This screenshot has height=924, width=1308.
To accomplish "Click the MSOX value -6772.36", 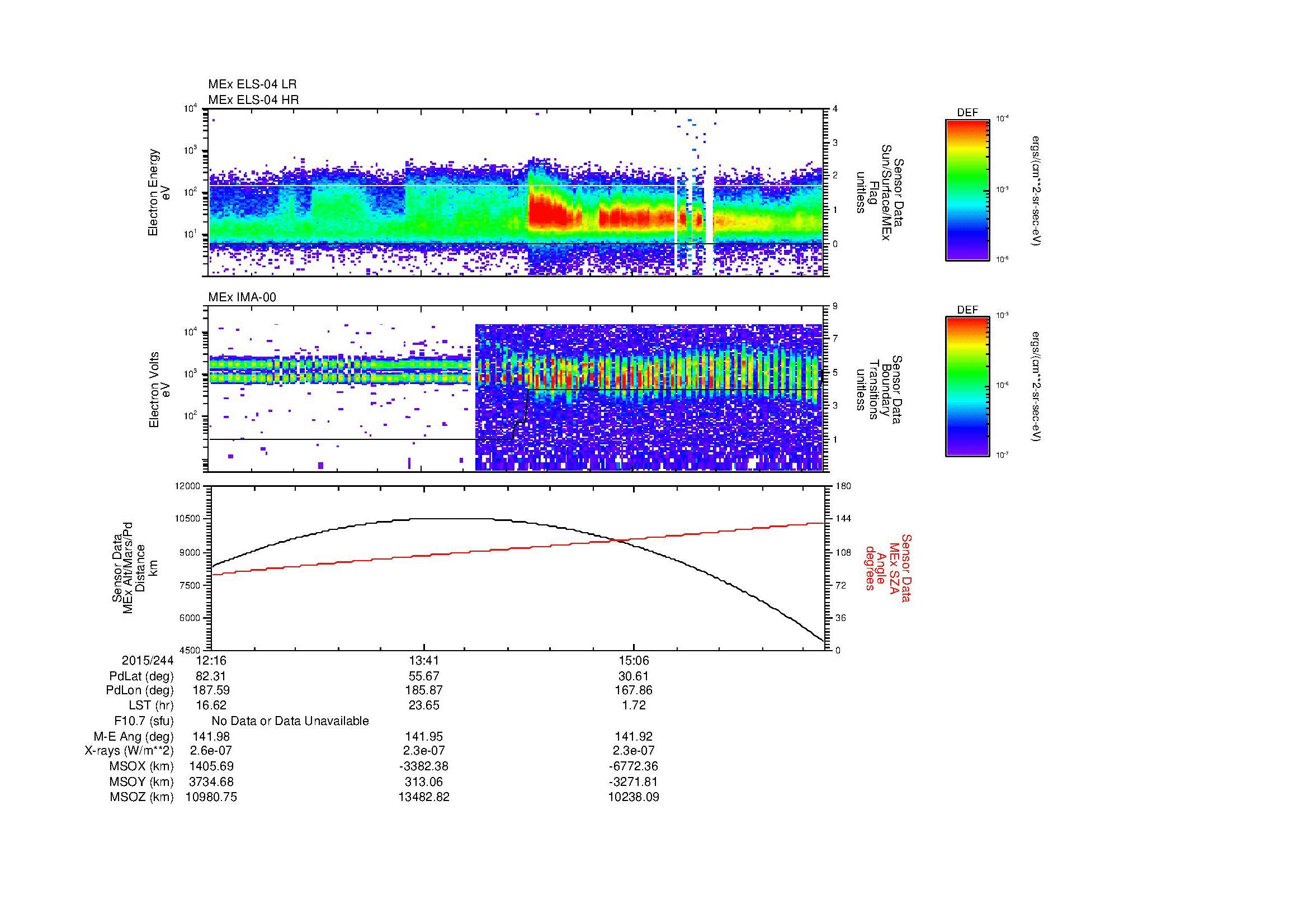I will pos(634,766).
